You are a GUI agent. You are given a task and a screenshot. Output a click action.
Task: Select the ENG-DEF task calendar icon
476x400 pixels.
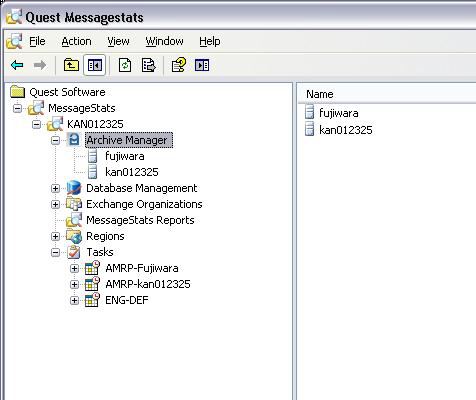click(92, 300)
